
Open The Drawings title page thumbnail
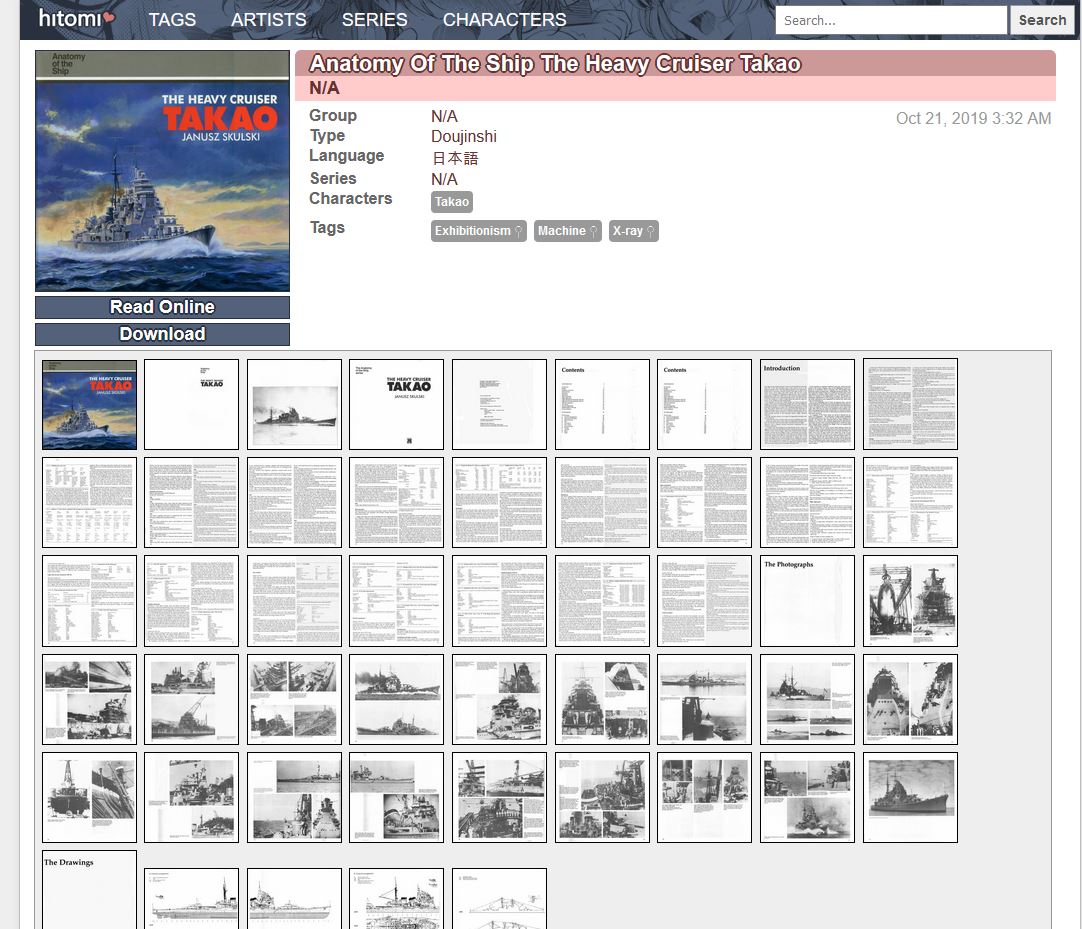click(x=89, y=889)
